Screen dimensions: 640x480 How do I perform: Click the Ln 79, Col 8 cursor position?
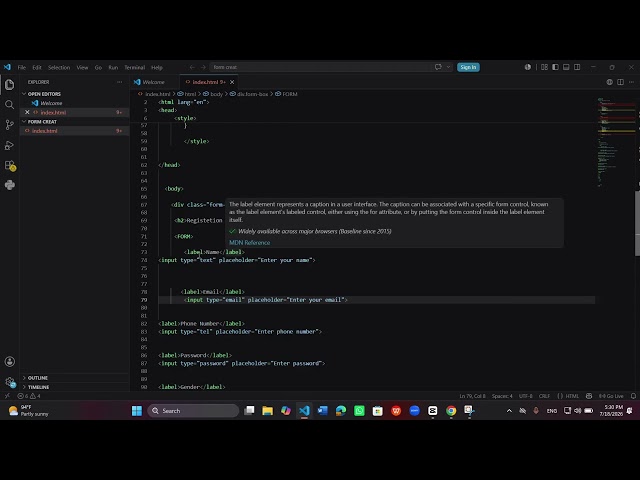click(x=472, y=396)
